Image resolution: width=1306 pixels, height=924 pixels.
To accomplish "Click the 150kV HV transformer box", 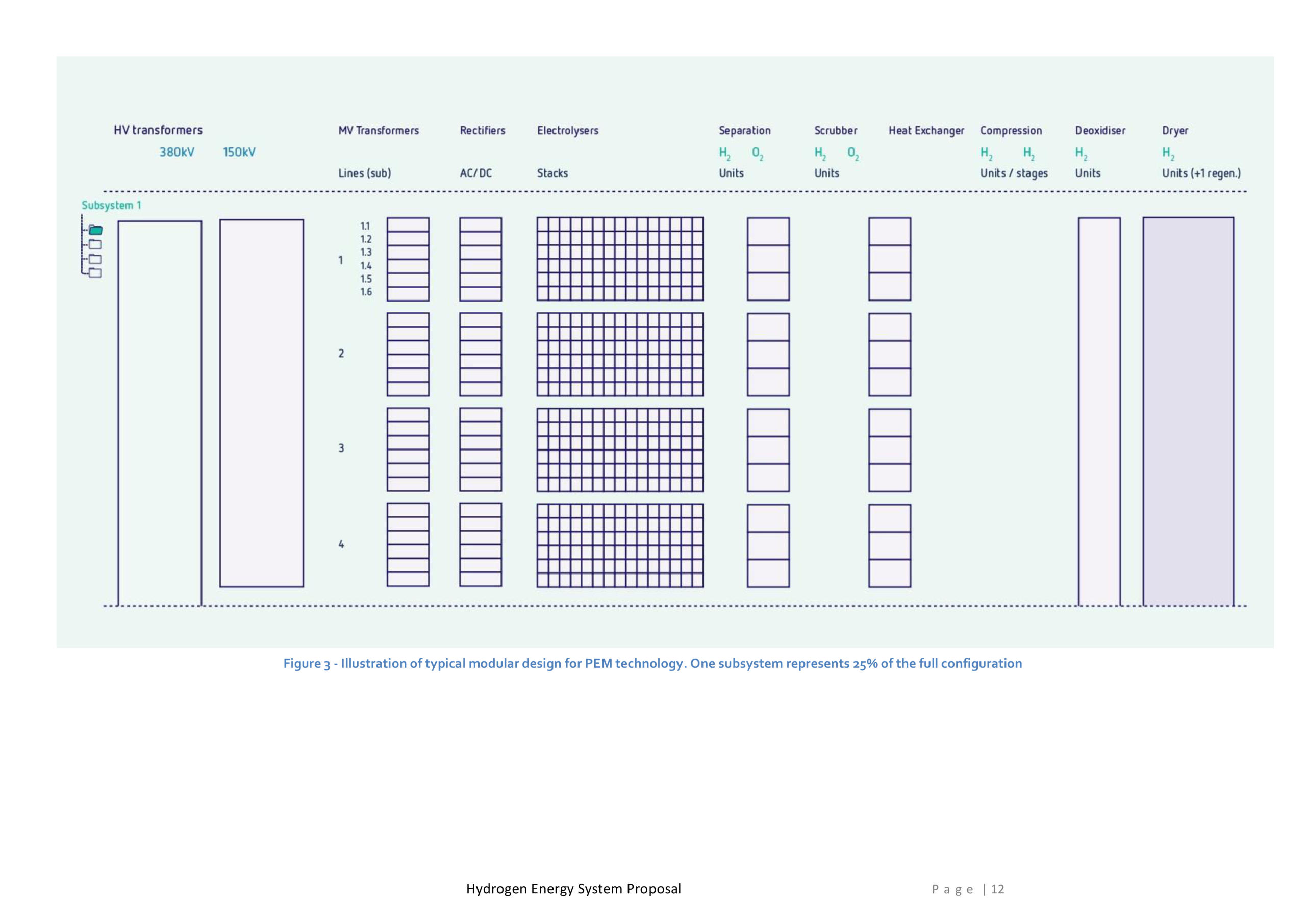I will point(262,403).
